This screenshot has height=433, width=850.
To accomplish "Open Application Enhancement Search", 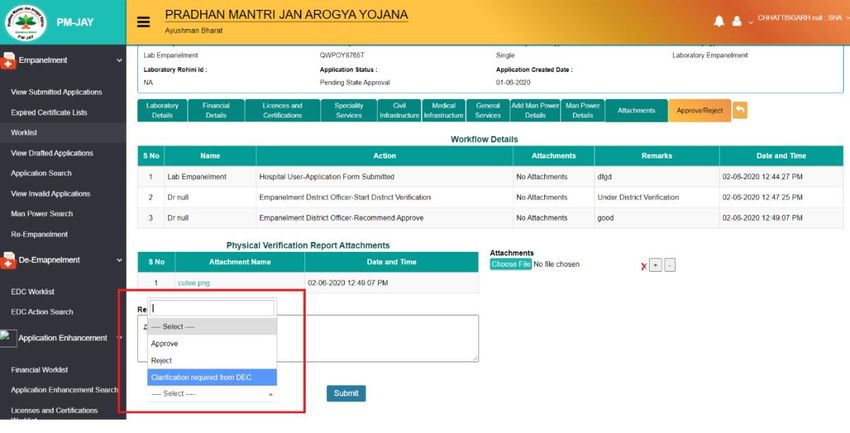I will coord(64,390).
